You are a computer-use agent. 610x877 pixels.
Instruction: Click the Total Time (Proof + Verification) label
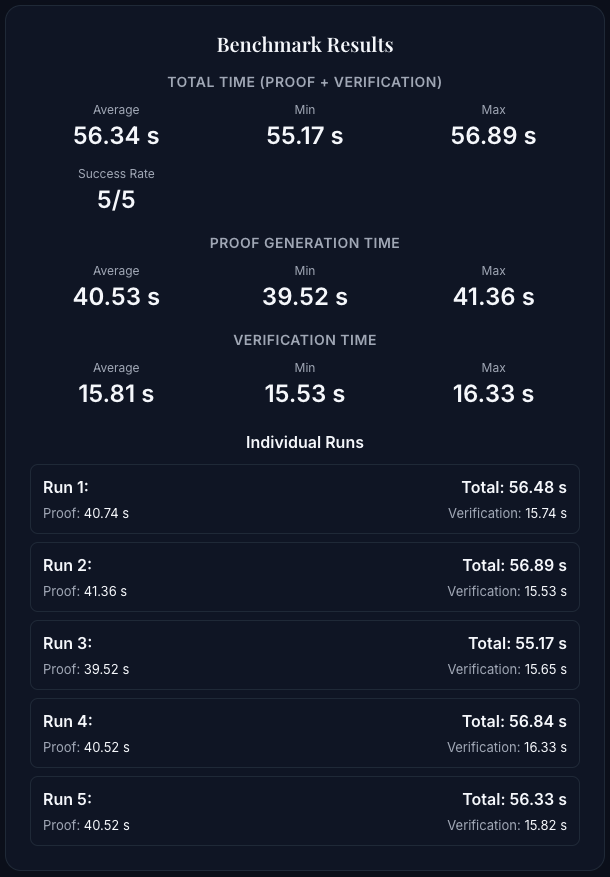(x=305, y=82)
